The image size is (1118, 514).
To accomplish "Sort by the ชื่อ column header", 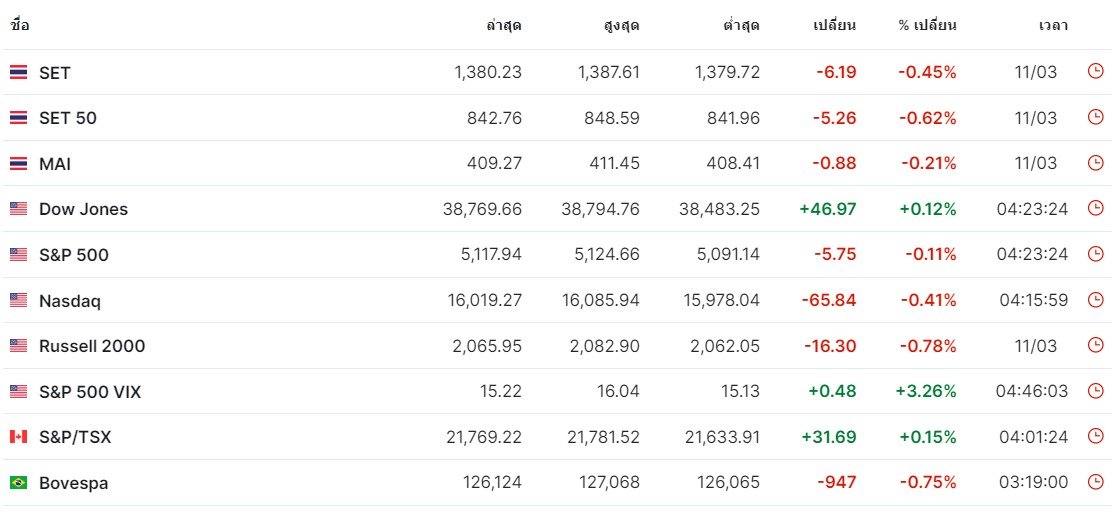I will coord(20,25).
